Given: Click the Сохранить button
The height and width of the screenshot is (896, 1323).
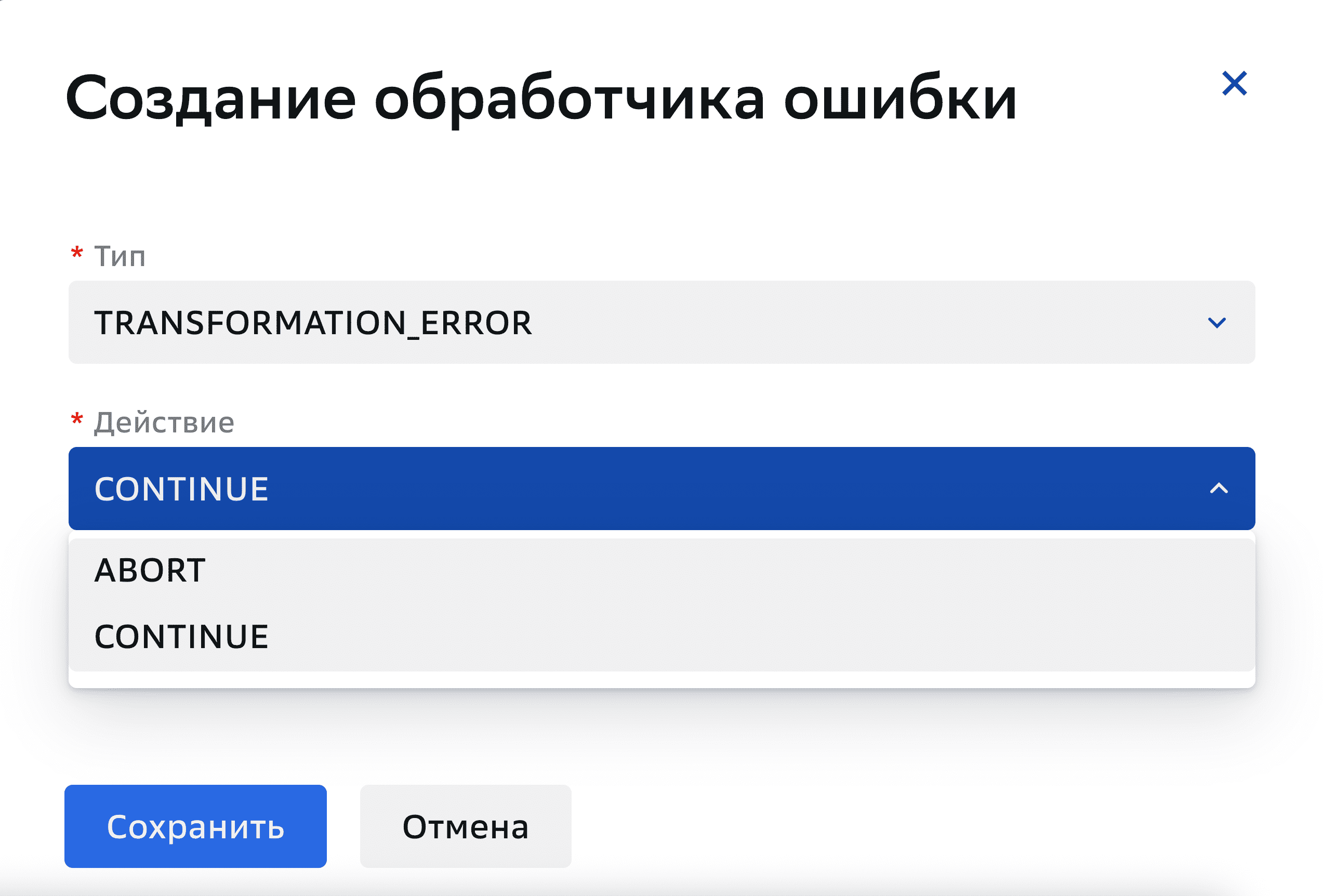Looking at the screenshot, I should (x=195, y=827).
